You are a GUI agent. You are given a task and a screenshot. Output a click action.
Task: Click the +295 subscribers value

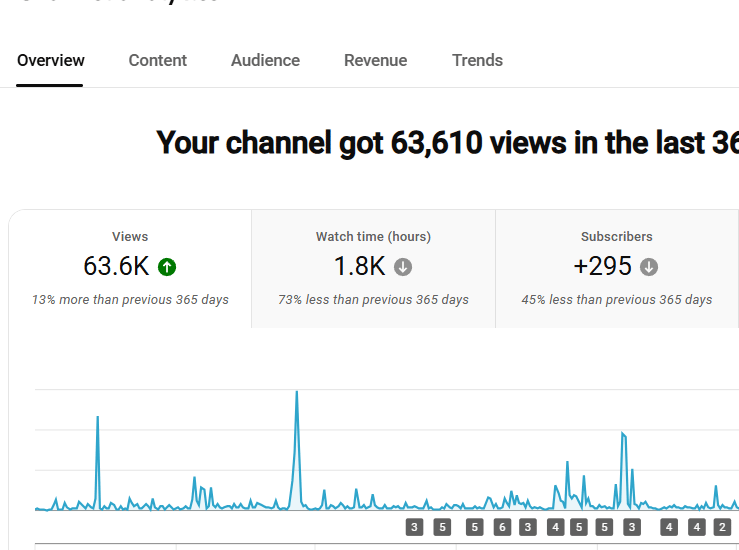pyautogui.click(x=602, y=266)
